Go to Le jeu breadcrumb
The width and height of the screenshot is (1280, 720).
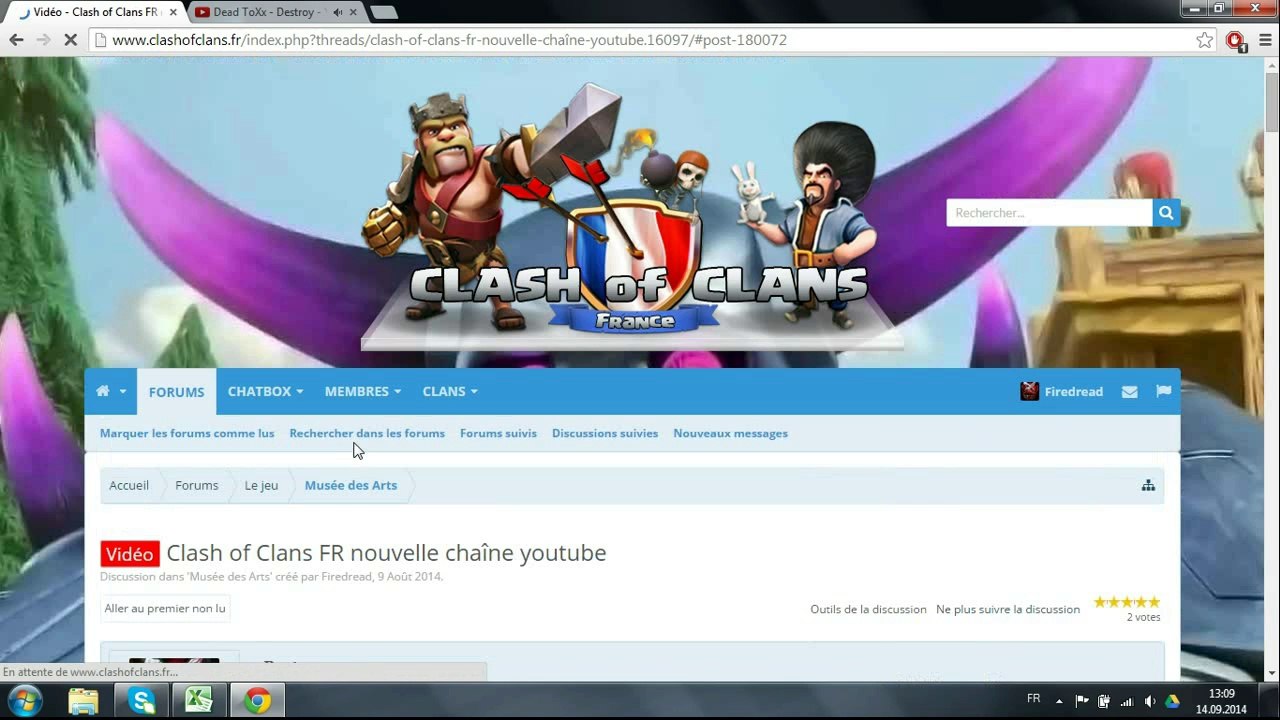pos(261,485)
